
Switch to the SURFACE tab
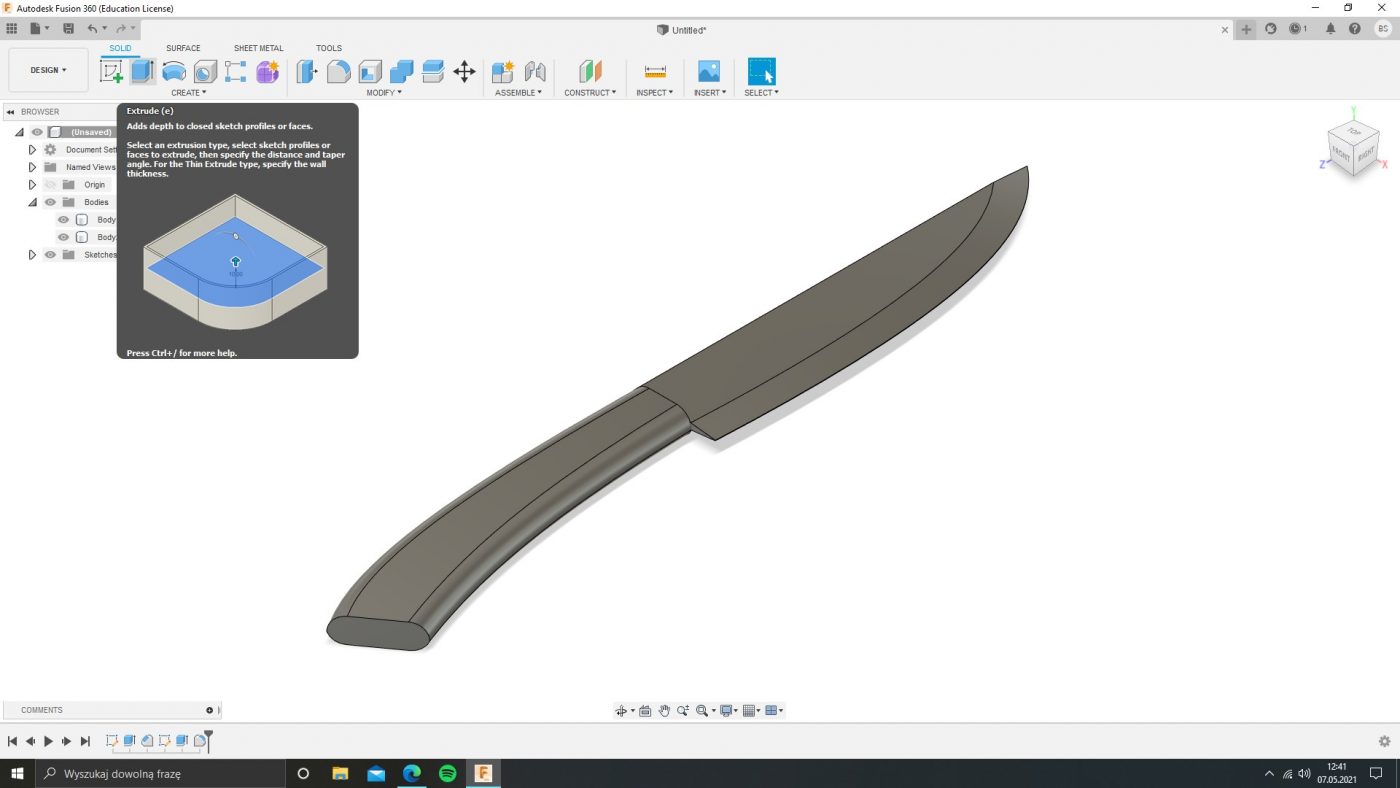(183, 48)
